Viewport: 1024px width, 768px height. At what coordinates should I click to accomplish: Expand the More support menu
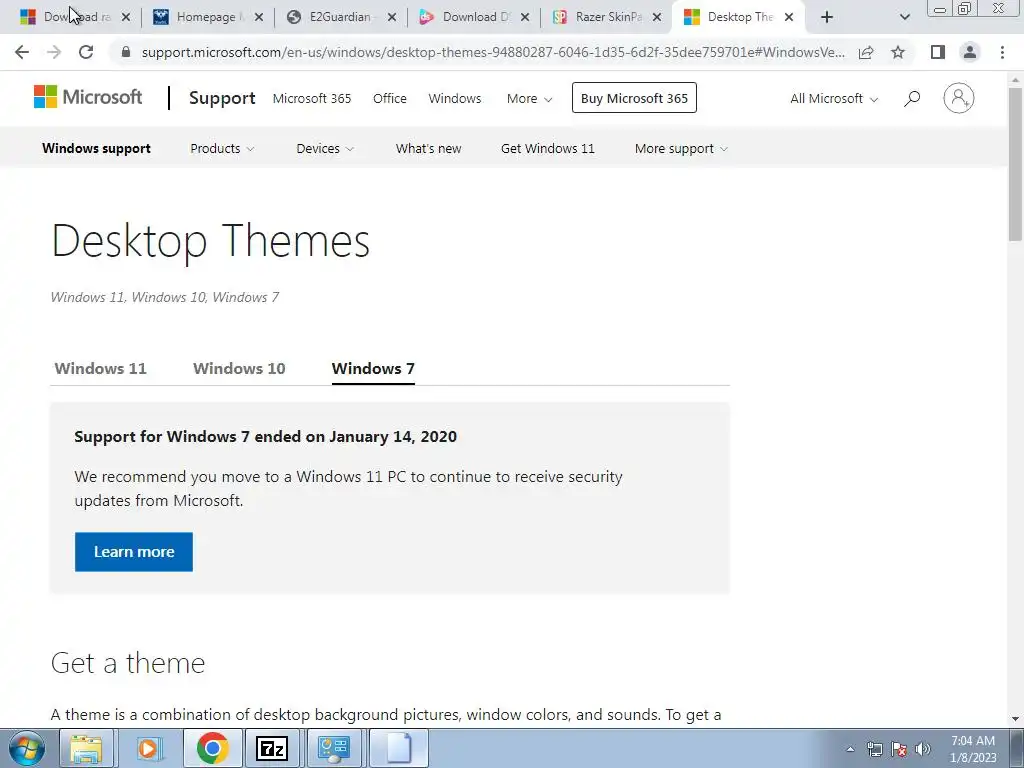[681, 148]
